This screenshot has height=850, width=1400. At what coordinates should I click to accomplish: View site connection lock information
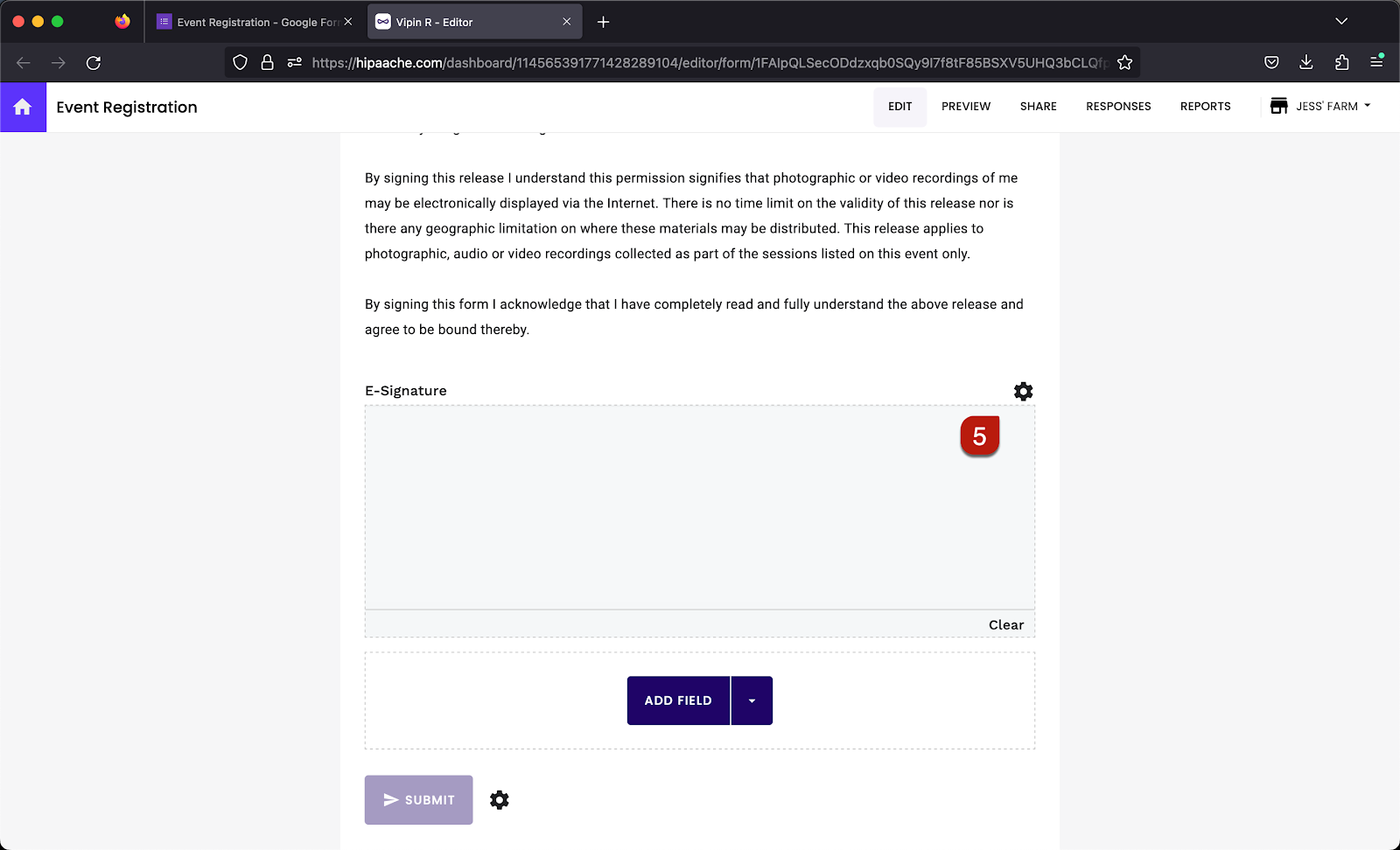(267, 62)
